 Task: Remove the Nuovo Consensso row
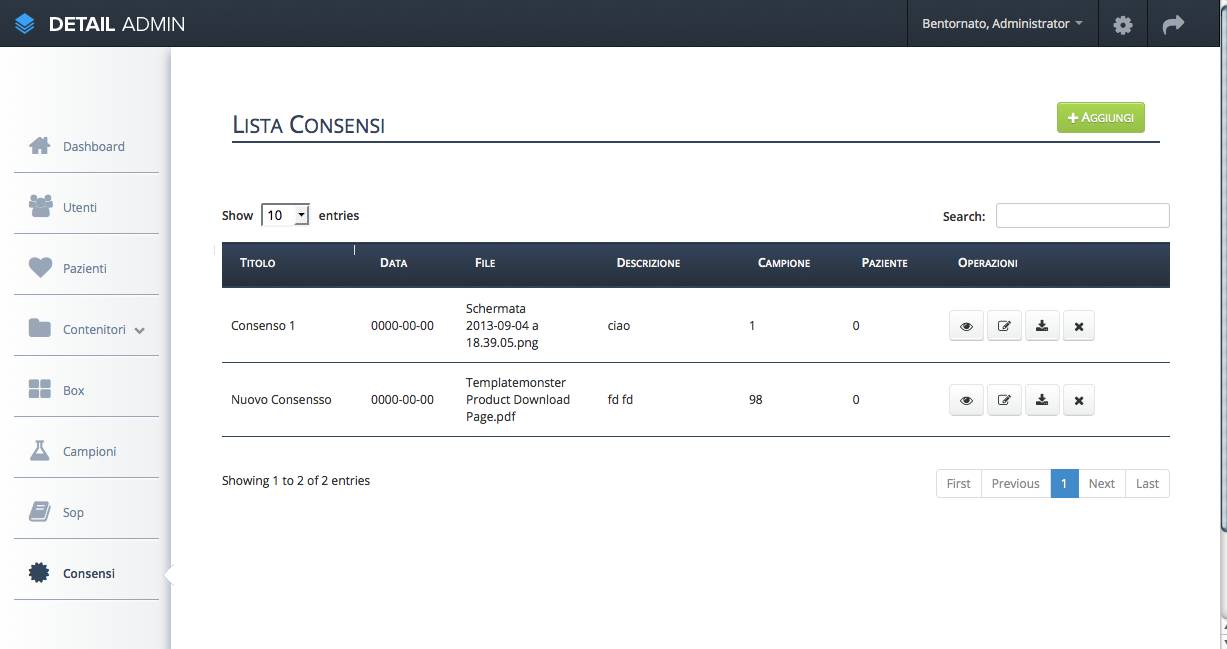tap(1079, 400)
